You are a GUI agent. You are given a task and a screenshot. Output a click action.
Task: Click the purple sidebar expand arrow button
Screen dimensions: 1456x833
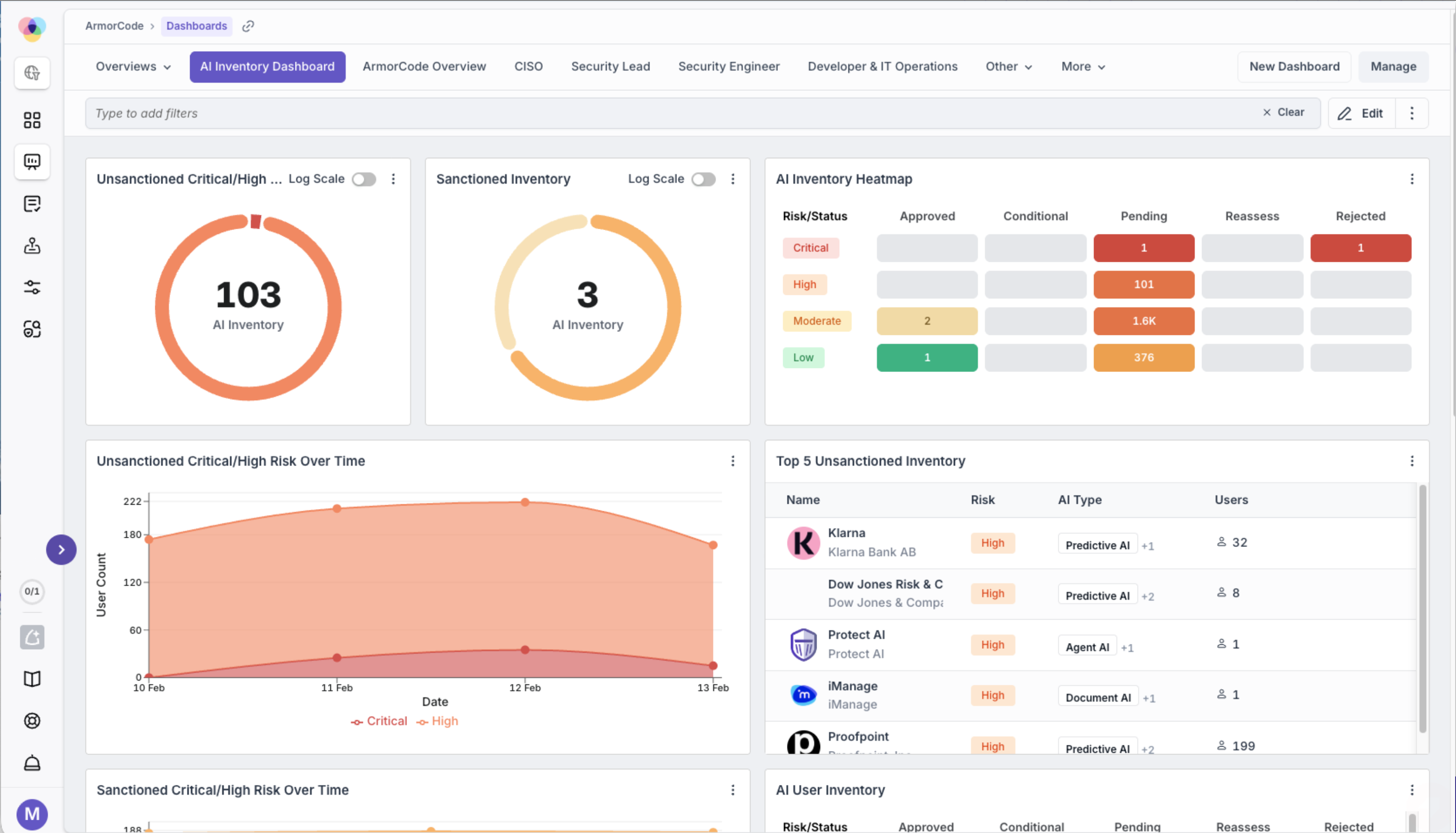(61, 550)
